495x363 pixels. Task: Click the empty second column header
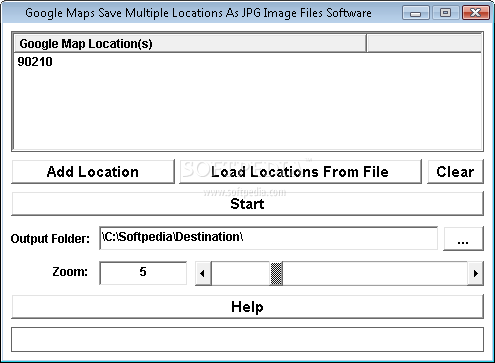point(424,44)
